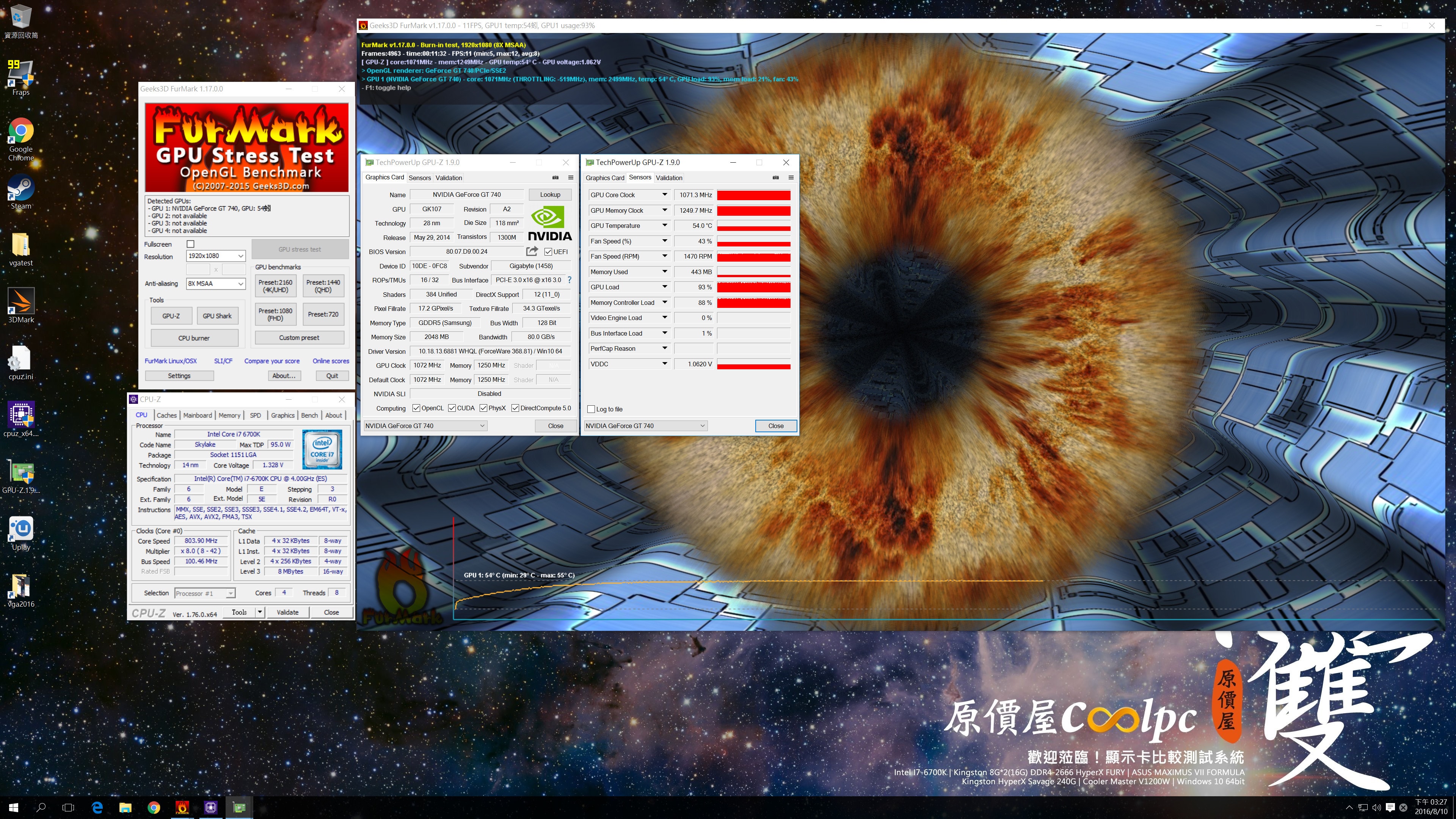Open the Recycle Bin desktop icon
This screenshot has width=1456, height=819.
click(21, 22)
